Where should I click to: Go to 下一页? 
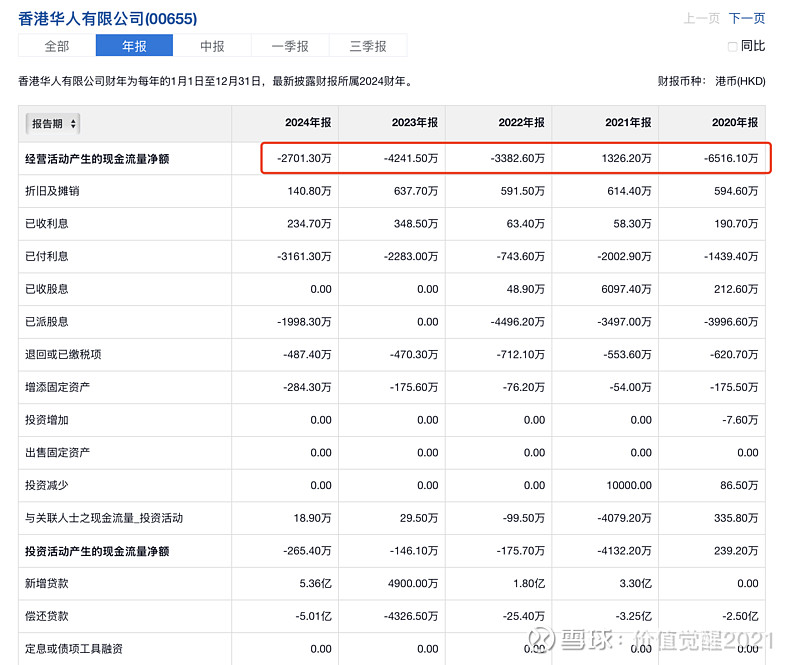747,18
